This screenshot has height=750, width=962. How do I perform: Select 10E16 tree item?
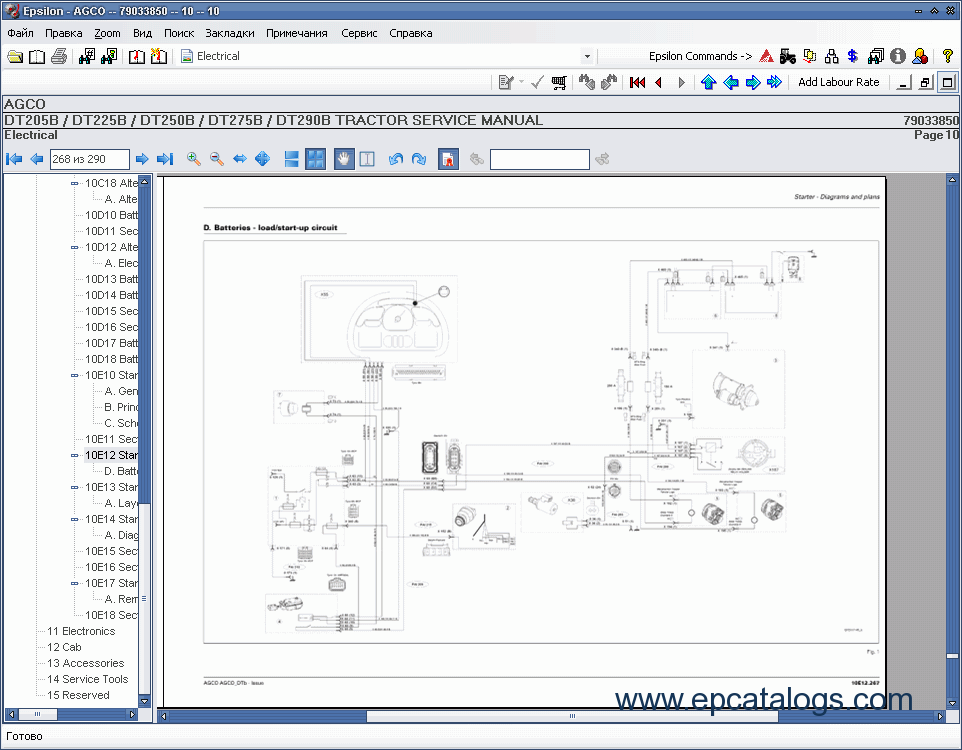pos(112,568)
